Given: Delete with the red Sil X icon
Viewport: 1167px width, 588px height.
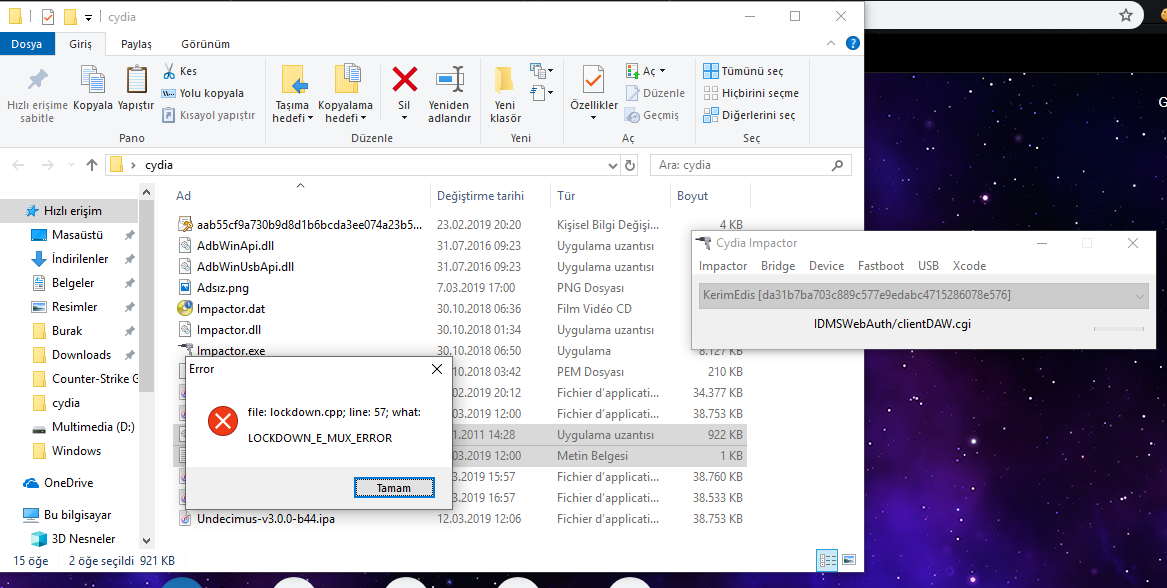Looking at the screenshot, I should (x=405, y=79).
